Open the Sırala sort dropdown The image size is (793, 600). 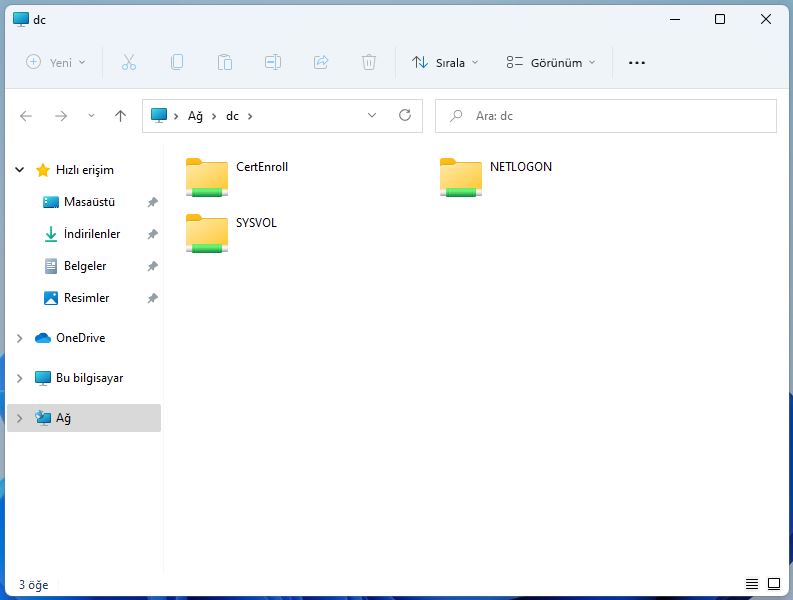pos(445,62)
